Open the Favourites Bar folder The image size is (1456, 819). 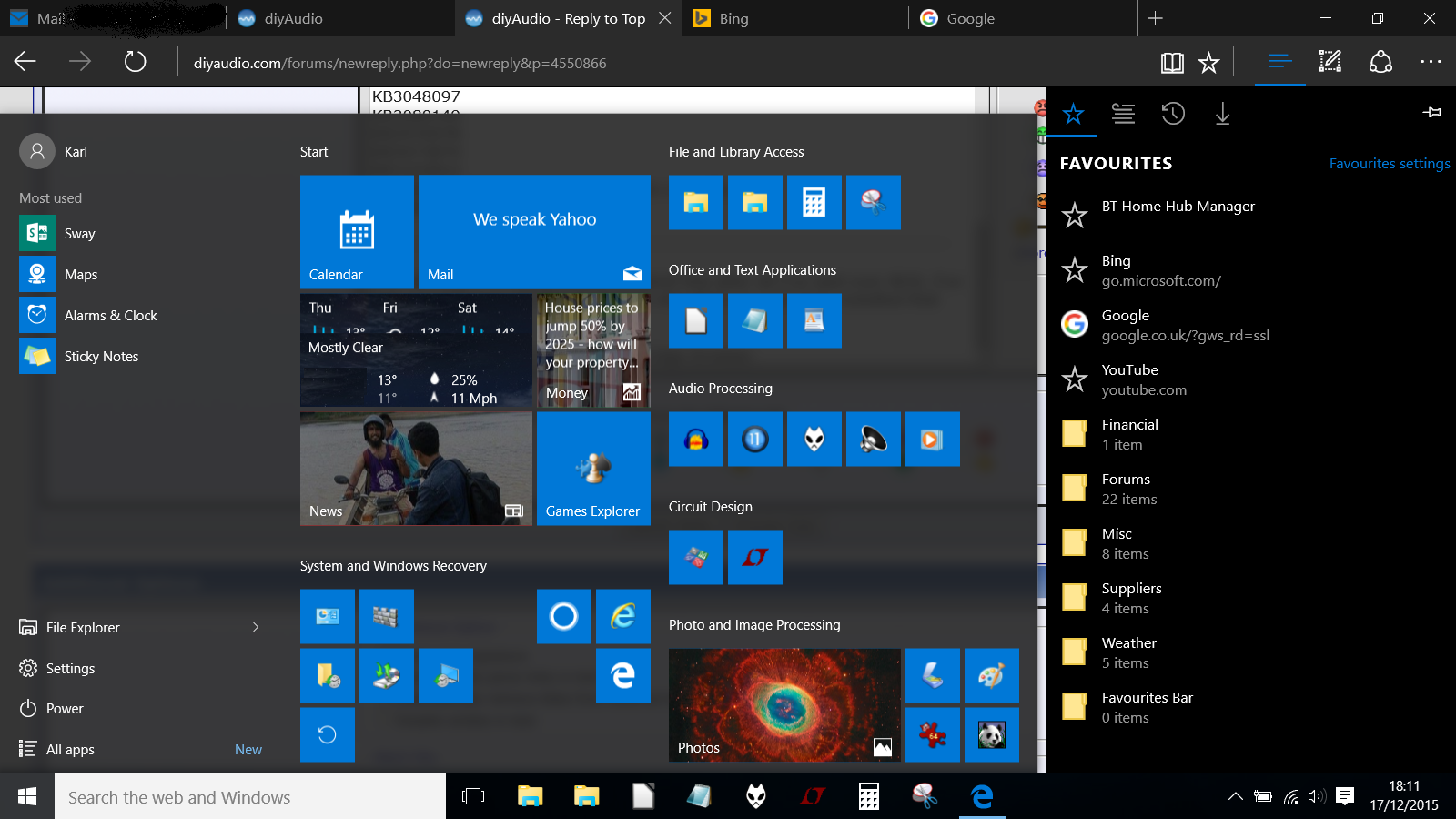(1251, 707)
